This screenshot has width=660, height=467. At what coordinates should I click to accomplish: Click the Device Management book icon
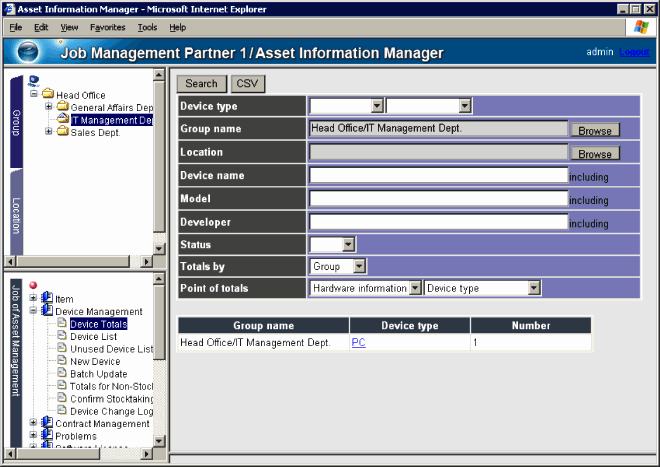[x=47, y=311]
